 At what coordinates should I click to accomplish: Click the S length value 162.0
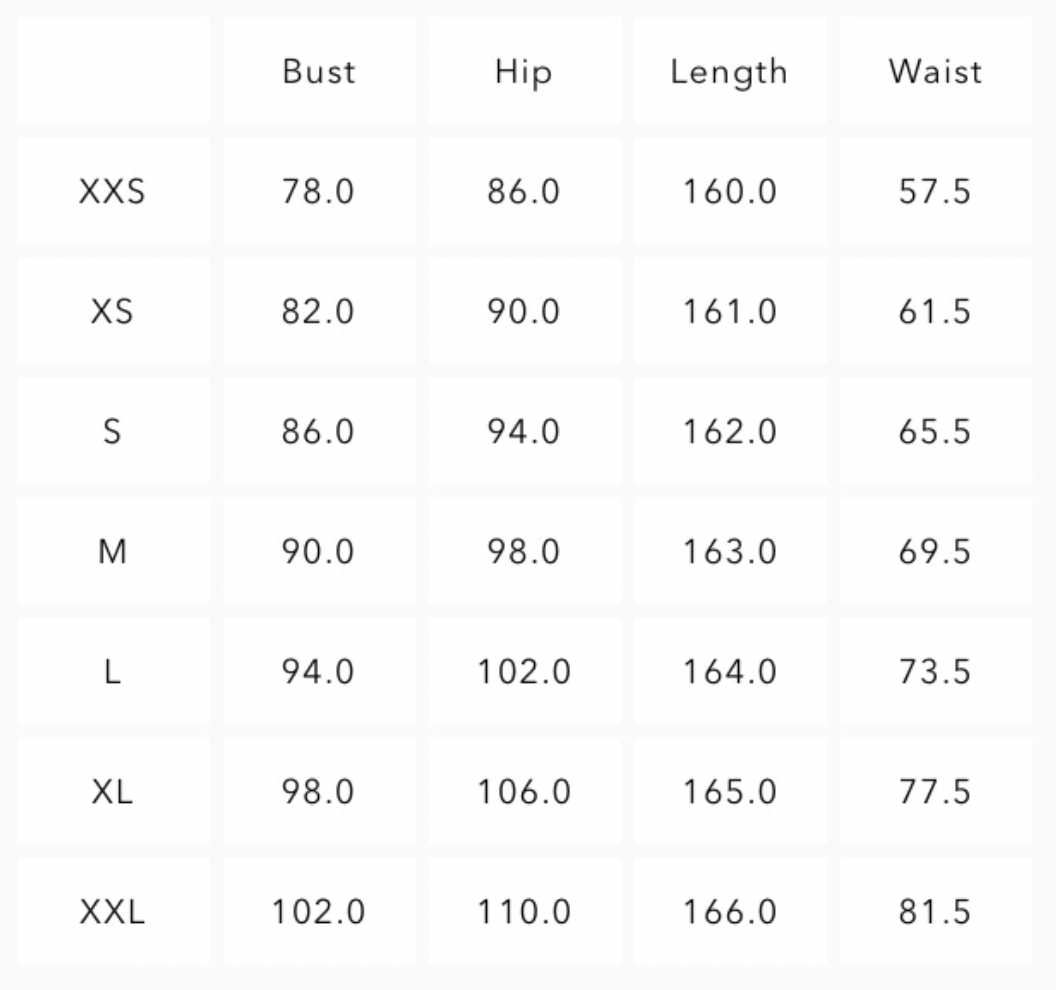729,432
